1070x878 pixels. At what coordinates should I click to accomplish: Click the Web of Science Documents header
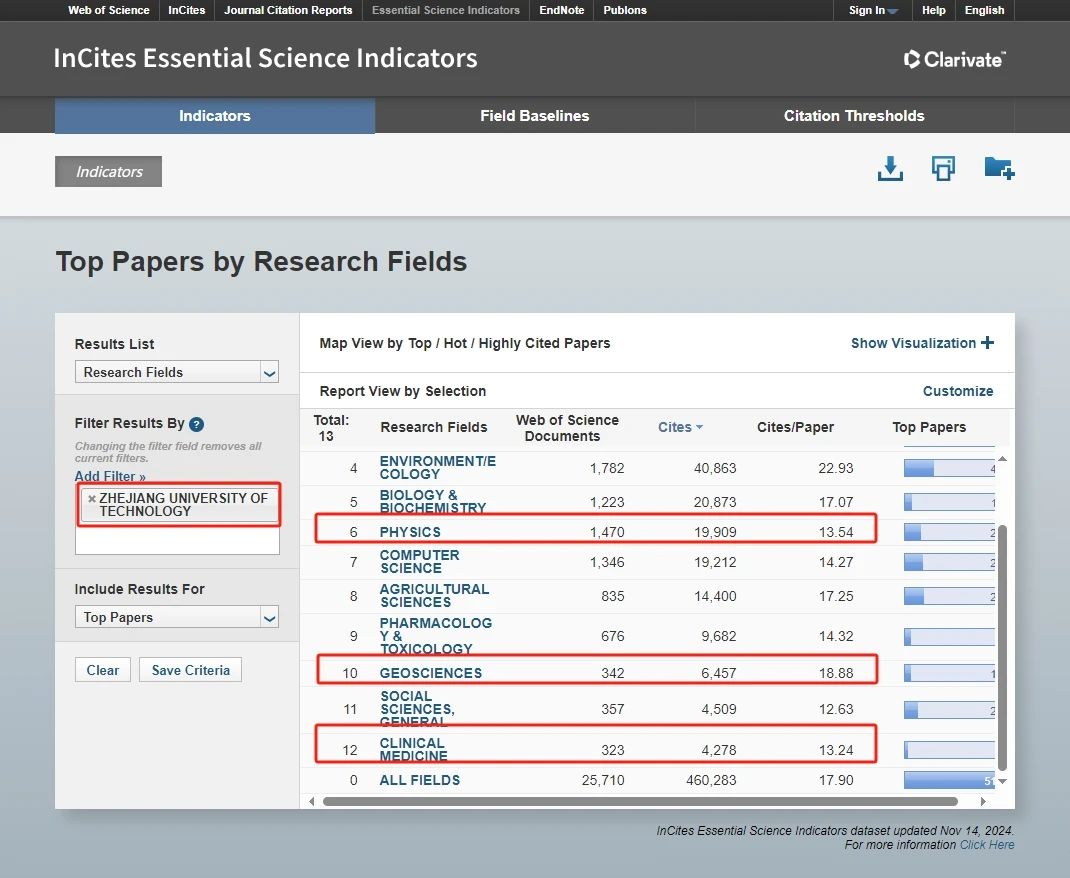click(x=566, y=428)
